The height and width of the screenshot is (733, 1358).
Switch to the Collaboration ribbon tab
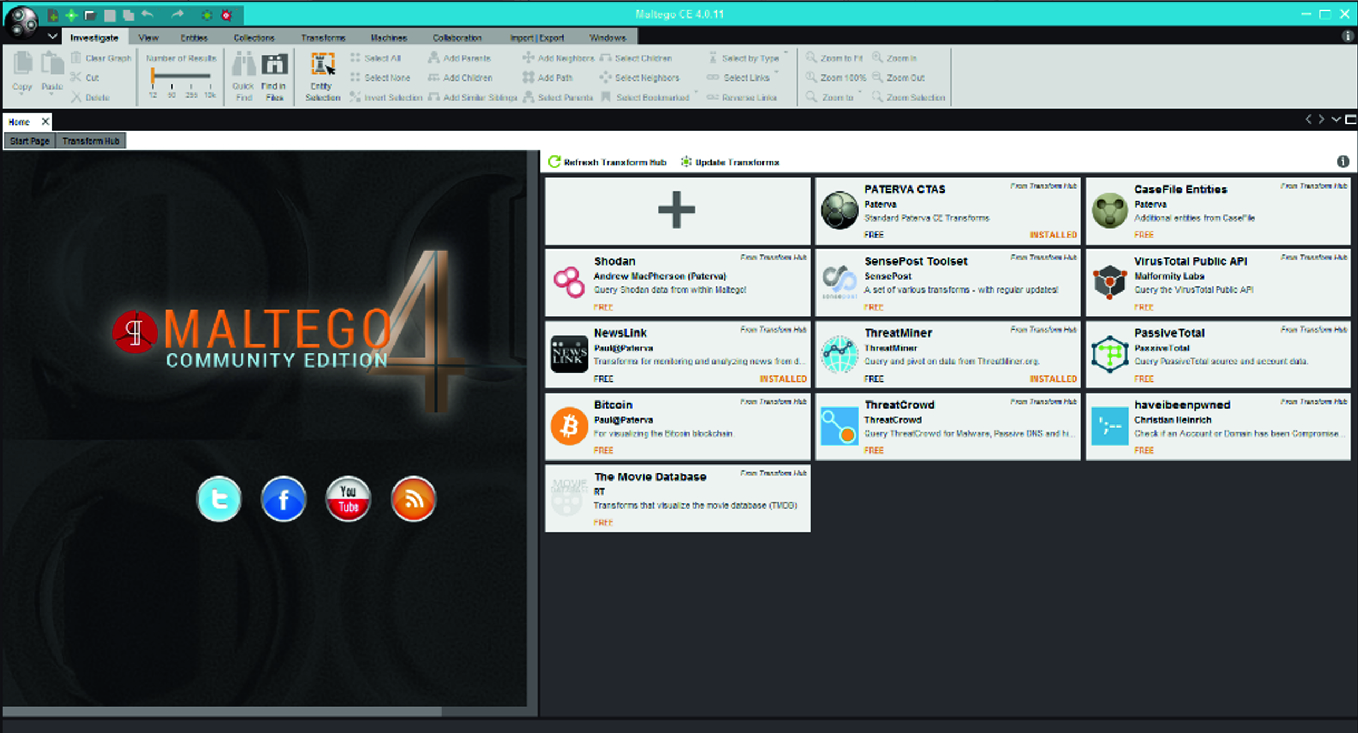(x=458, y=38)
